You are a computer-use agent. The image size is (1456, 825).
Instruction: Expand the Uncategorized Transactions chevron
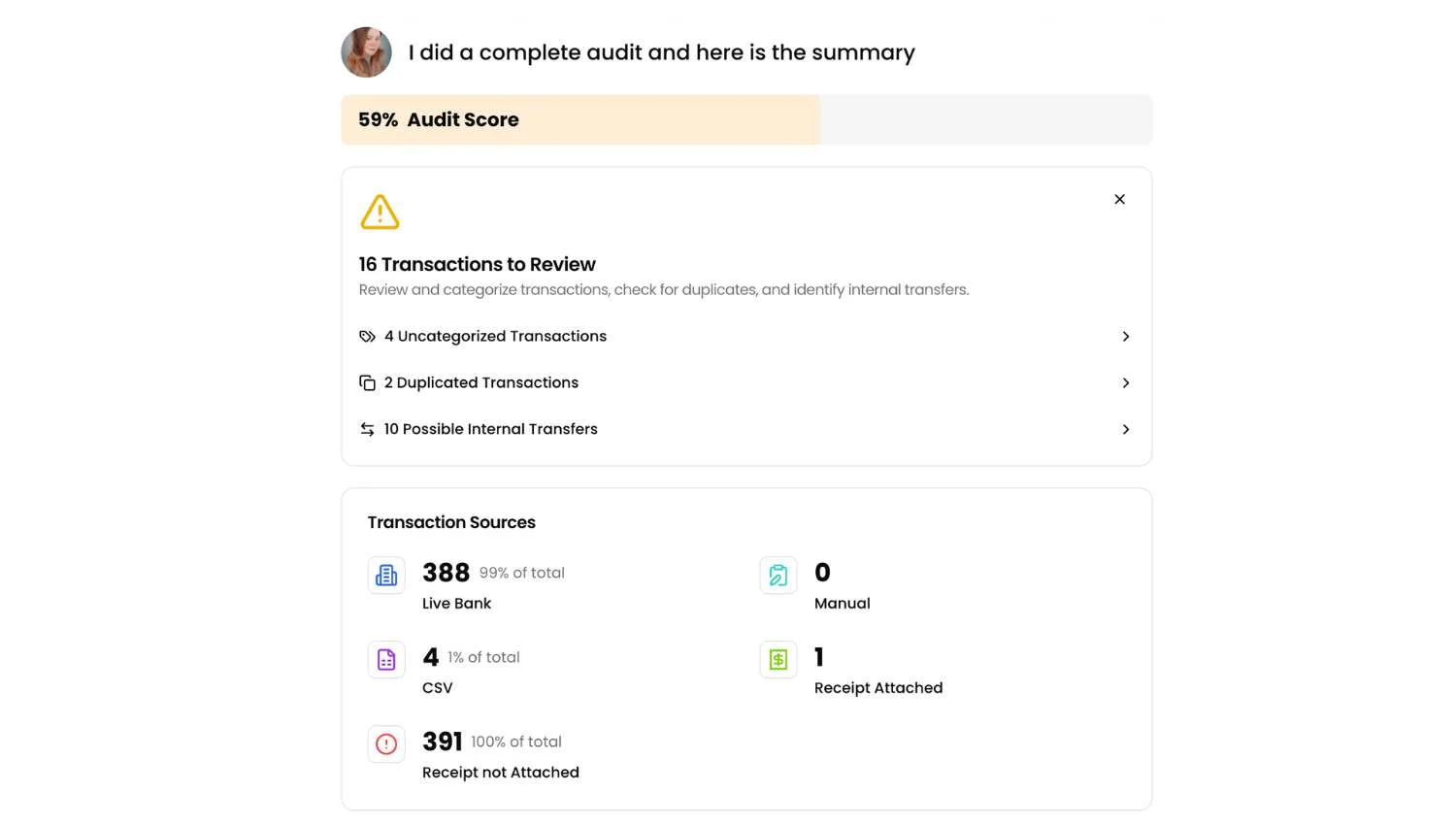point(1126,337)
